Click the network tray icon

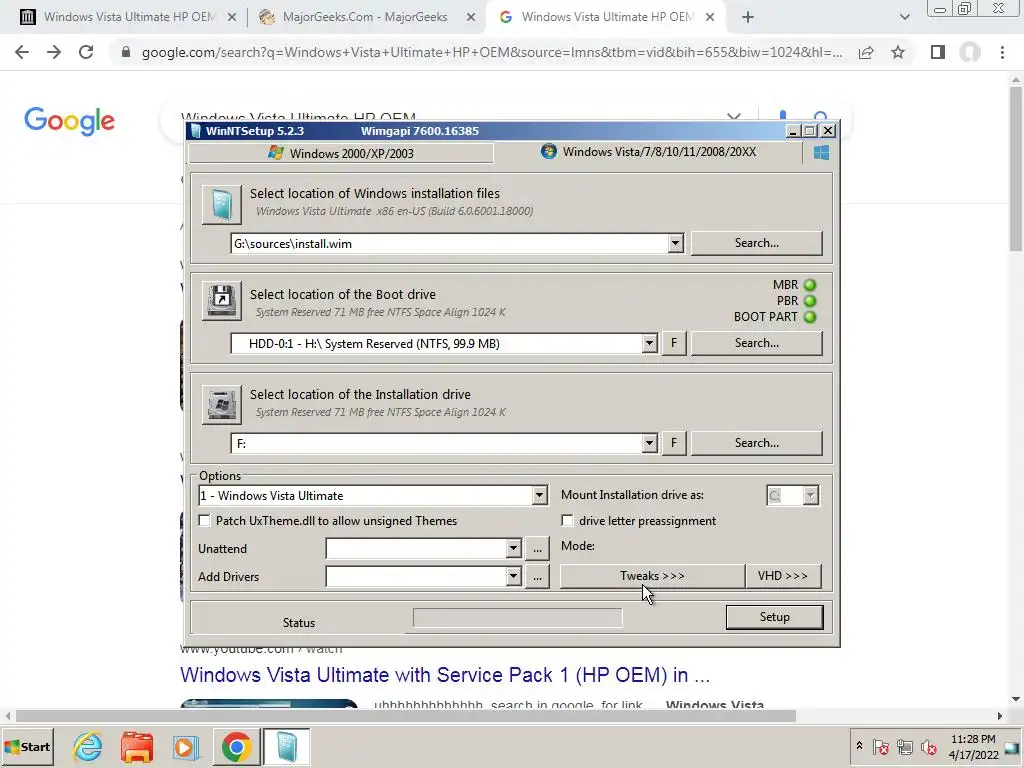pos(904,746)
